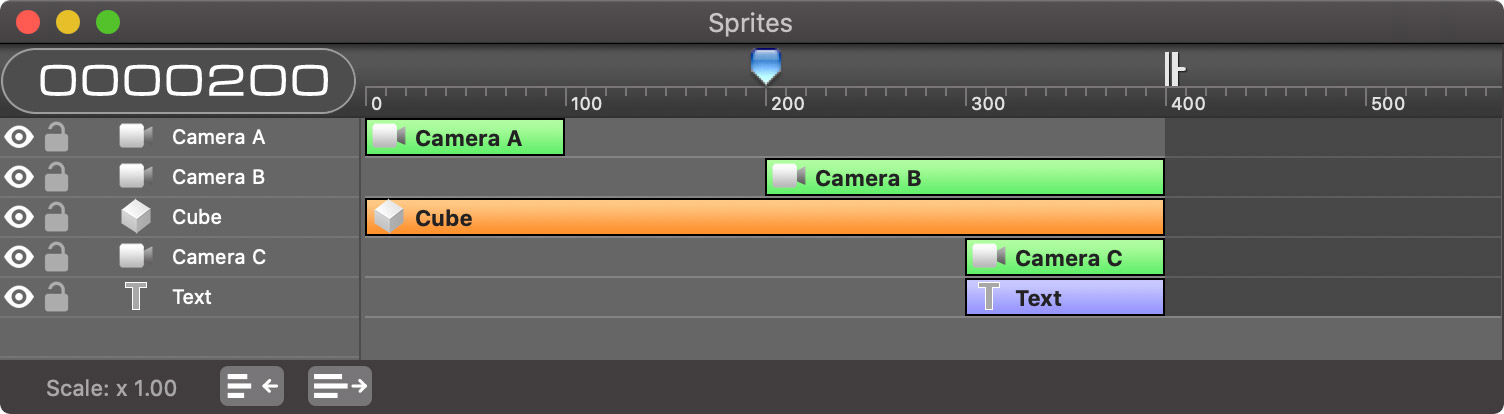Click the align-right arrow button at the bottom
This screenshot has width=1504, height=414.
[340, 385]
